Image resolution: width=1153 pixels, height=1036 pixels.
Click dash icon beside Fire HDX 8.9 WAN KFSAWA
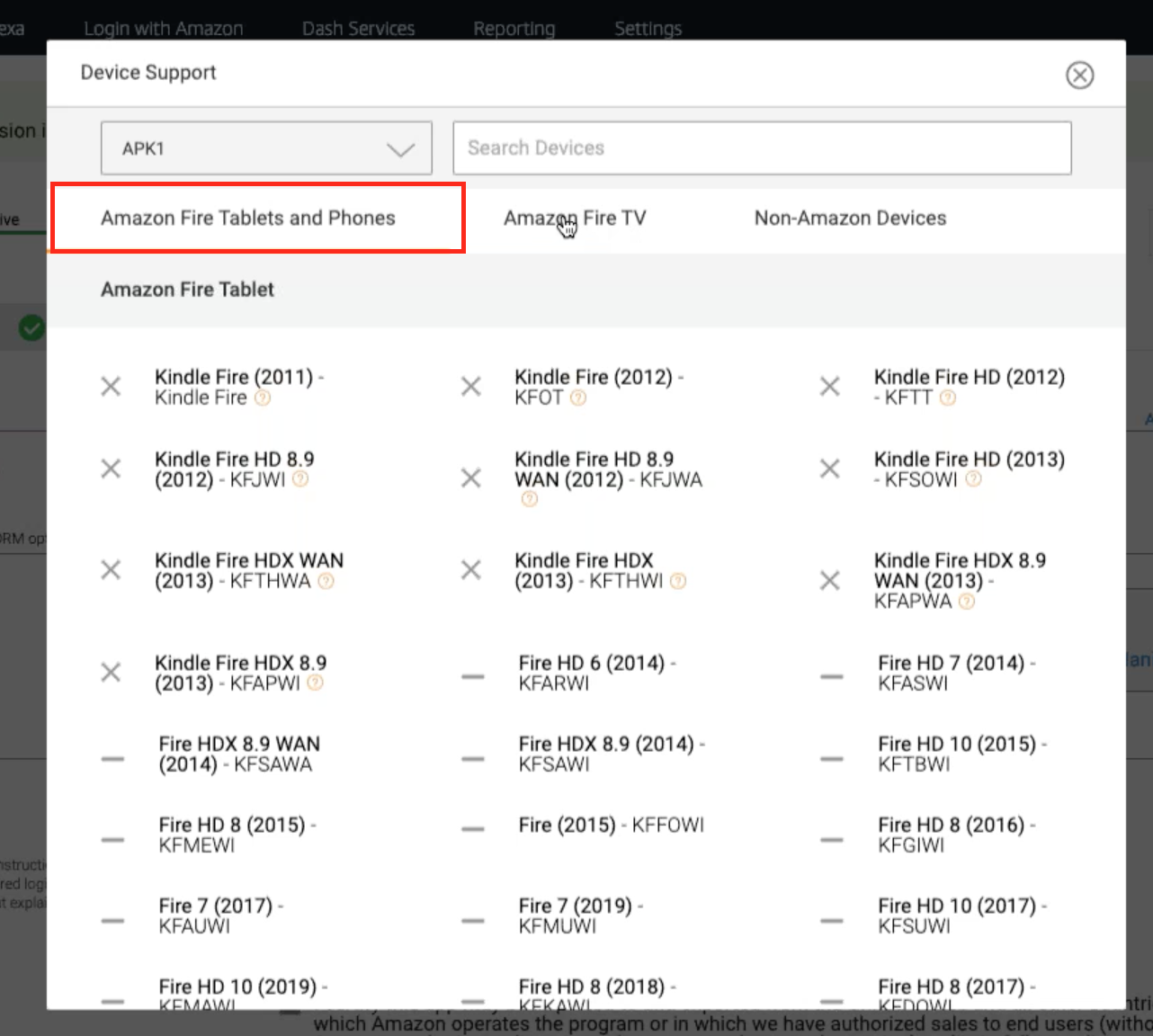112,759
